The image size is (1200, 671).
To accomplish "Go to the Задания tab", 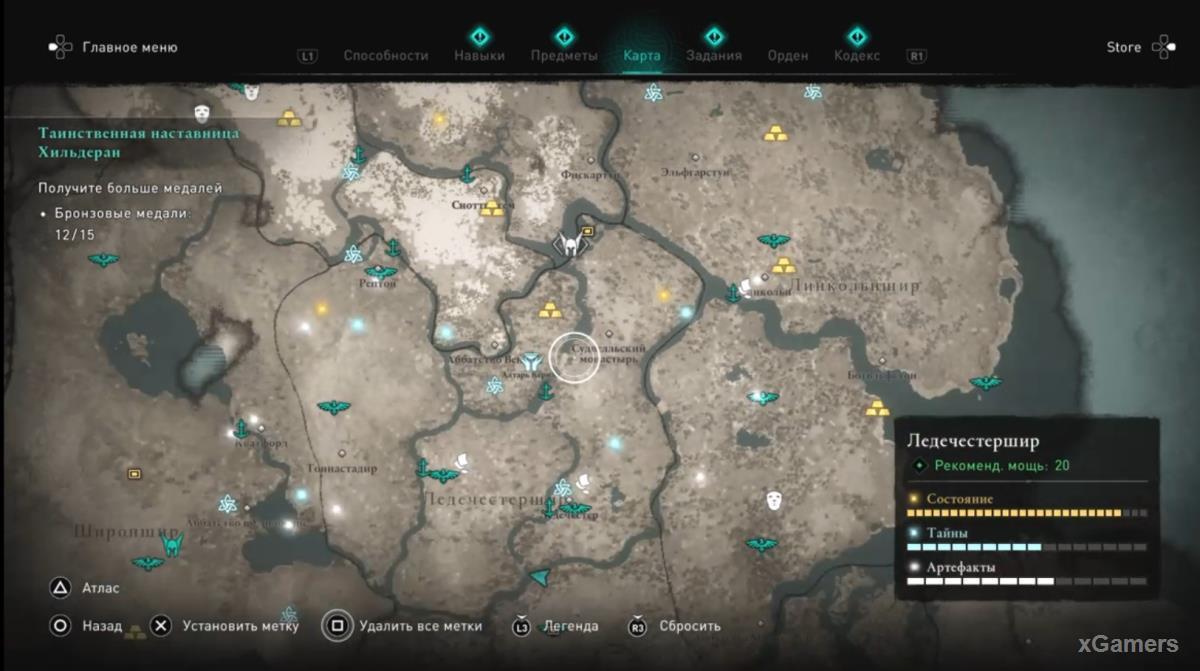I will (x=714, y=56).
